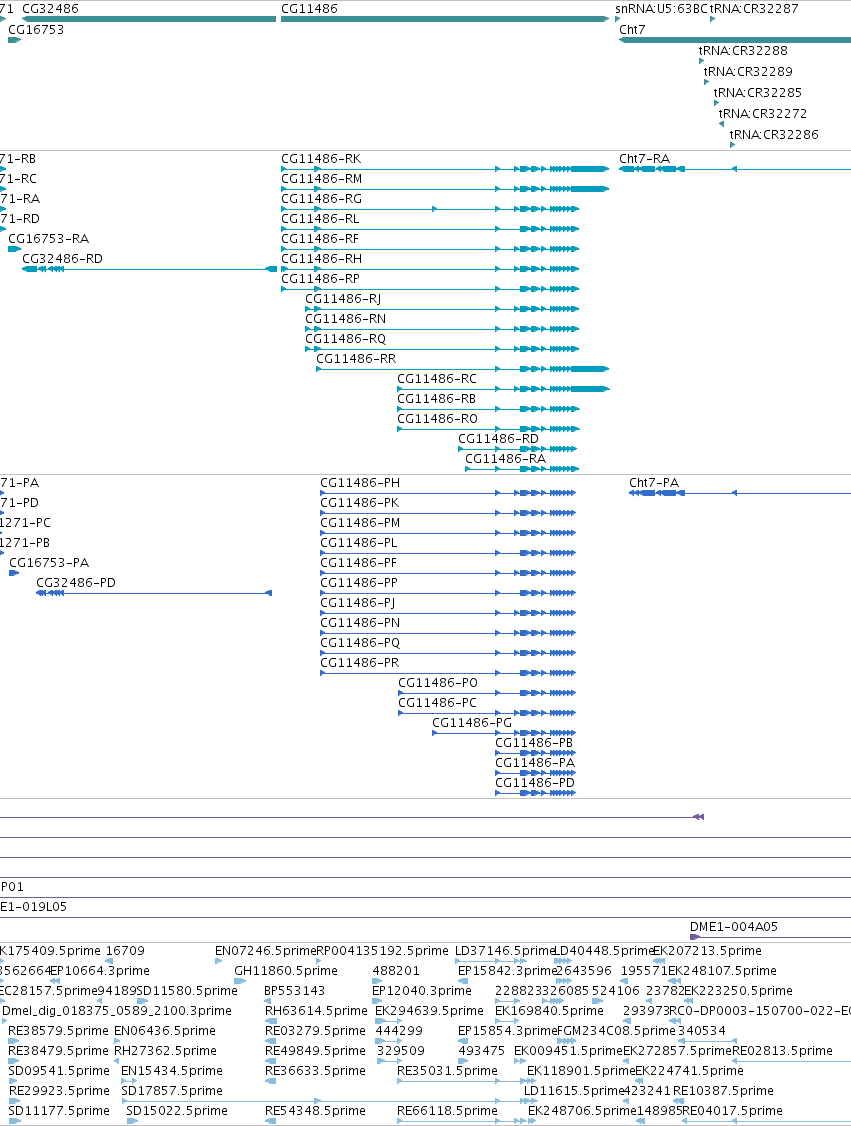851x1126 pixels.
Task: Click the Cht7 gene label
Action: coord(632,29)
